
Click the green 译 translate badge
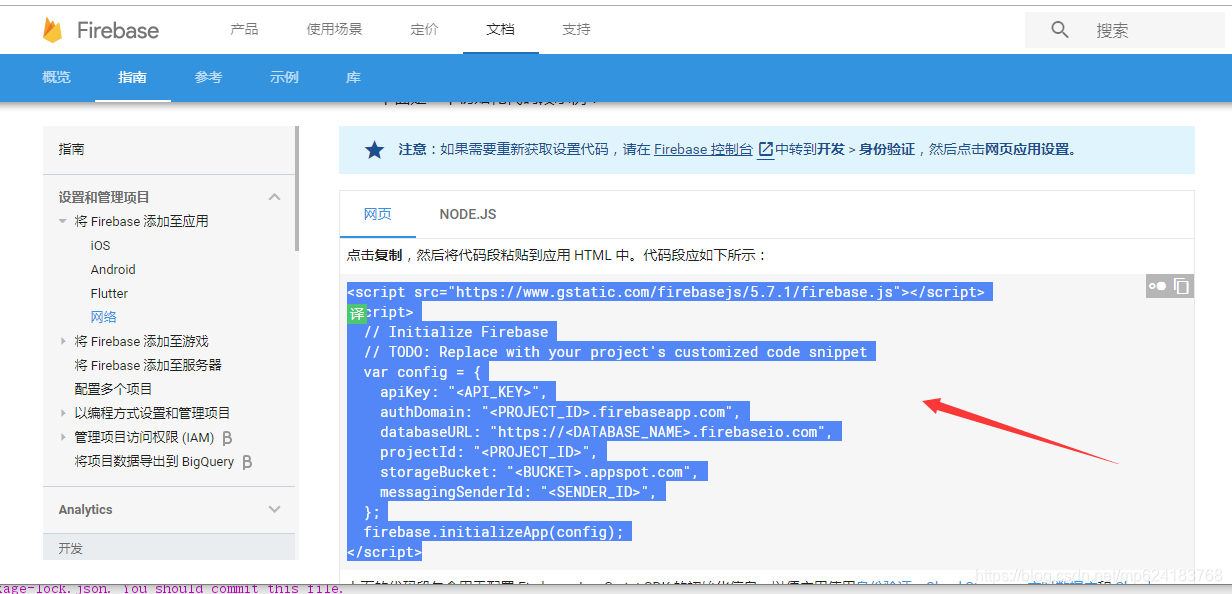point(357,313)
